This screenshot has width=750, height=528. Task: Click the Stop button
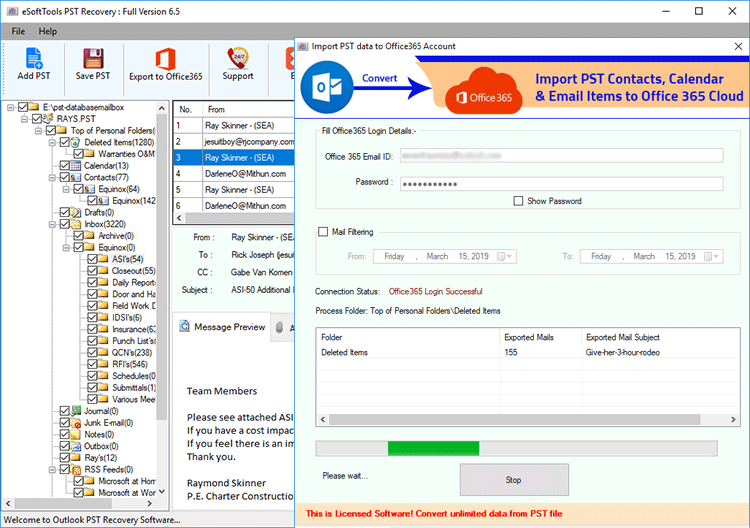coord(514,479)
